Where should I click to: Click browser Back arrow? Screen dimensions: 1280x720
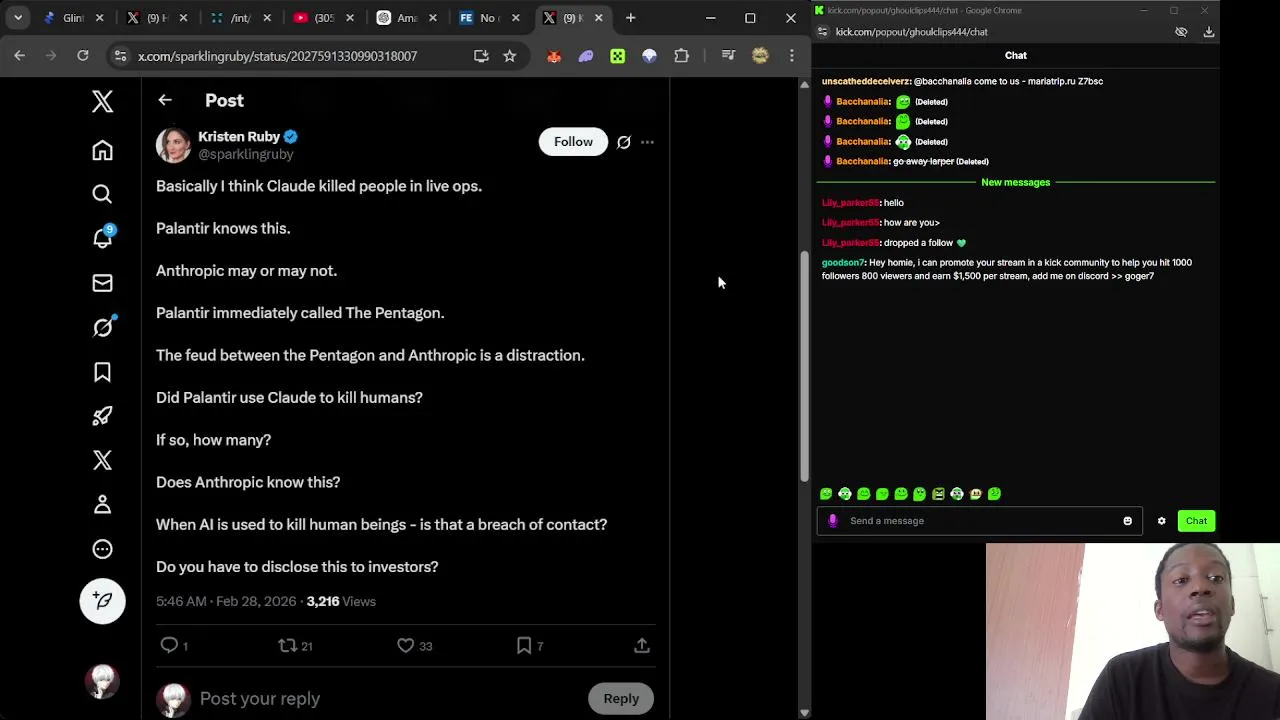point(19,56)
